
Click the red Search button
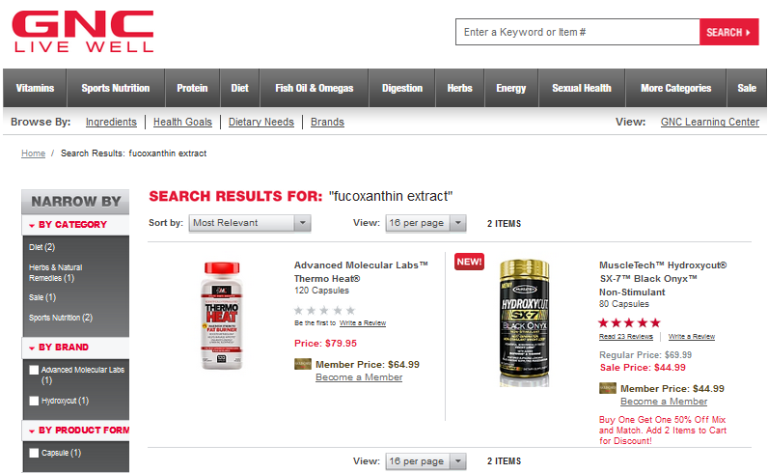(x=729, y=32)
